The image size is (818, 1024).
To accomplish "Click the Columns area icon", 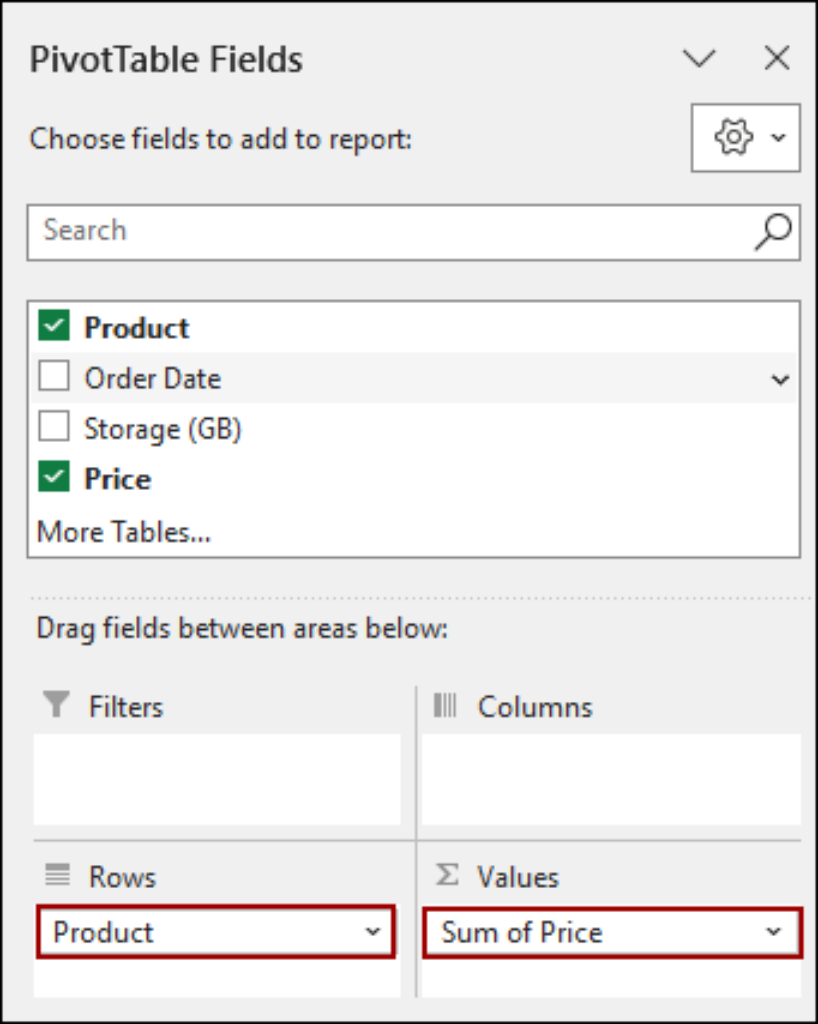I will pyautogui.click(x=445, y=705).
